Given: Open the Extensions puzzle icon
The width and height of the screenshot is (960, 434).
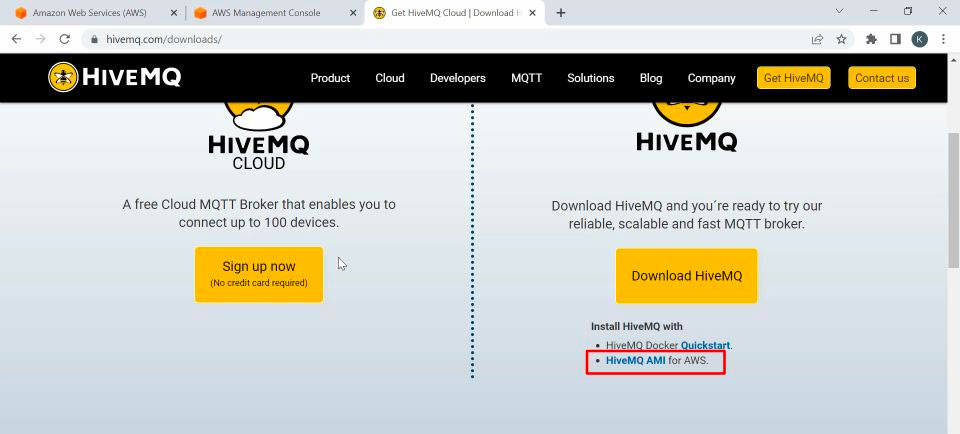Looking at the screenshot, I should point(871,39).
